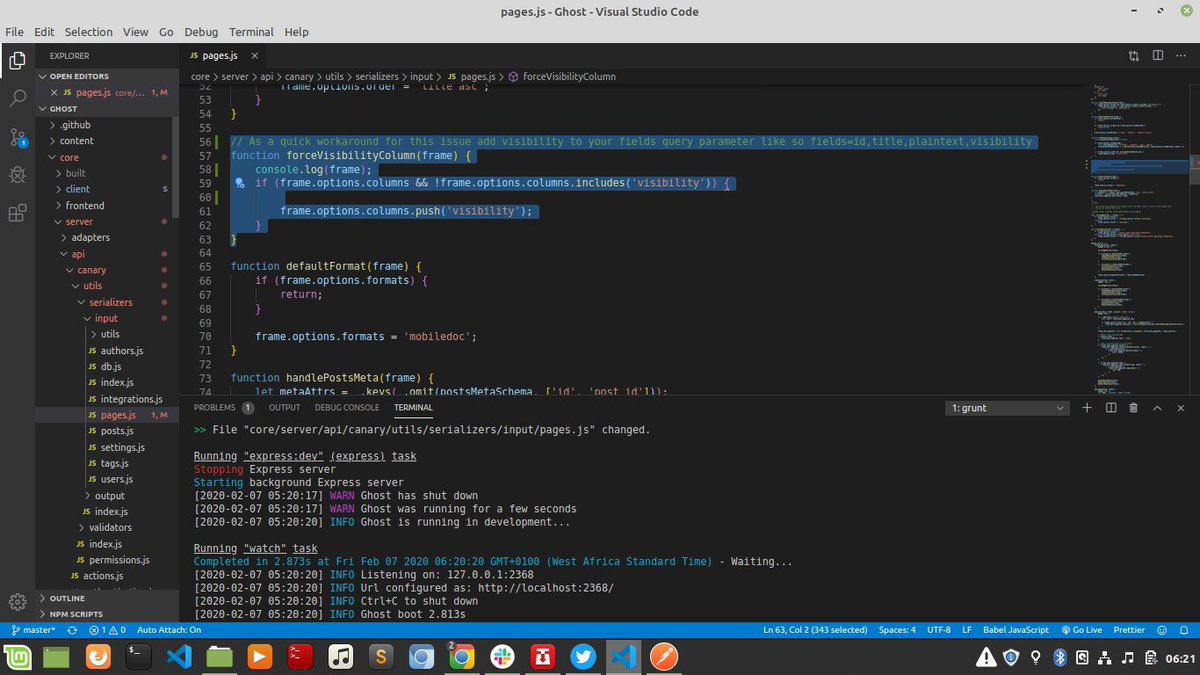The height and width of the screenshot is (675, 1200).
Task: Expand the frontend folder
Action: pos(85,205)
